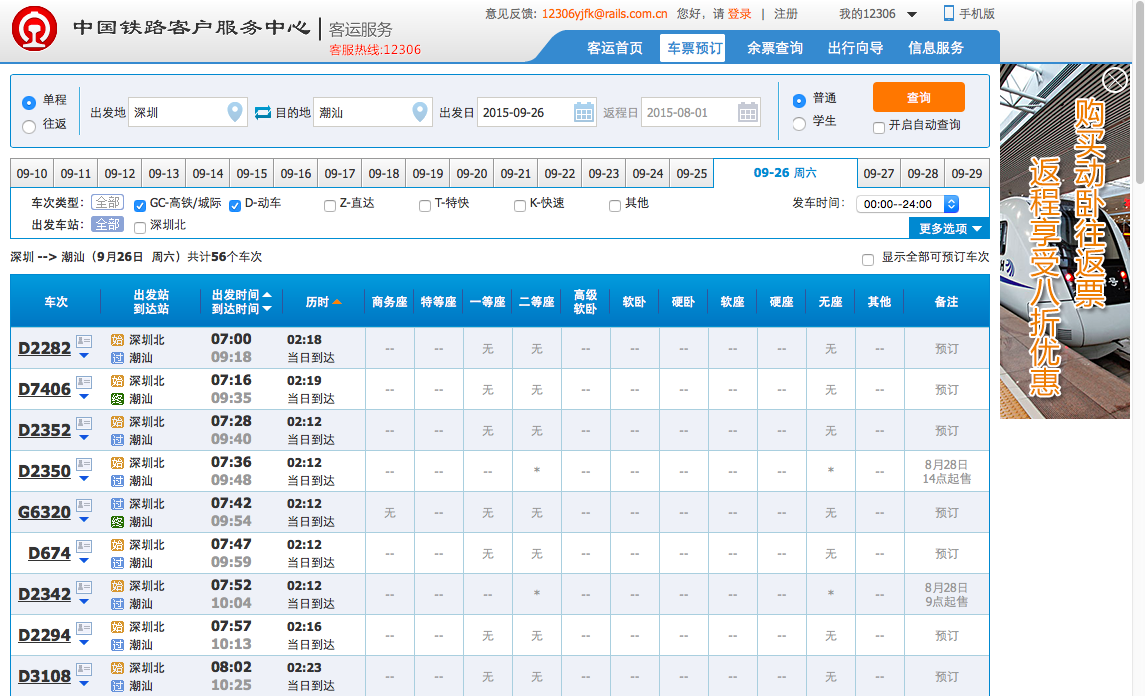This screenshot has height=696, width=1145.
Task: Show ticket price card for D7406
Action: tap(84, 382)
